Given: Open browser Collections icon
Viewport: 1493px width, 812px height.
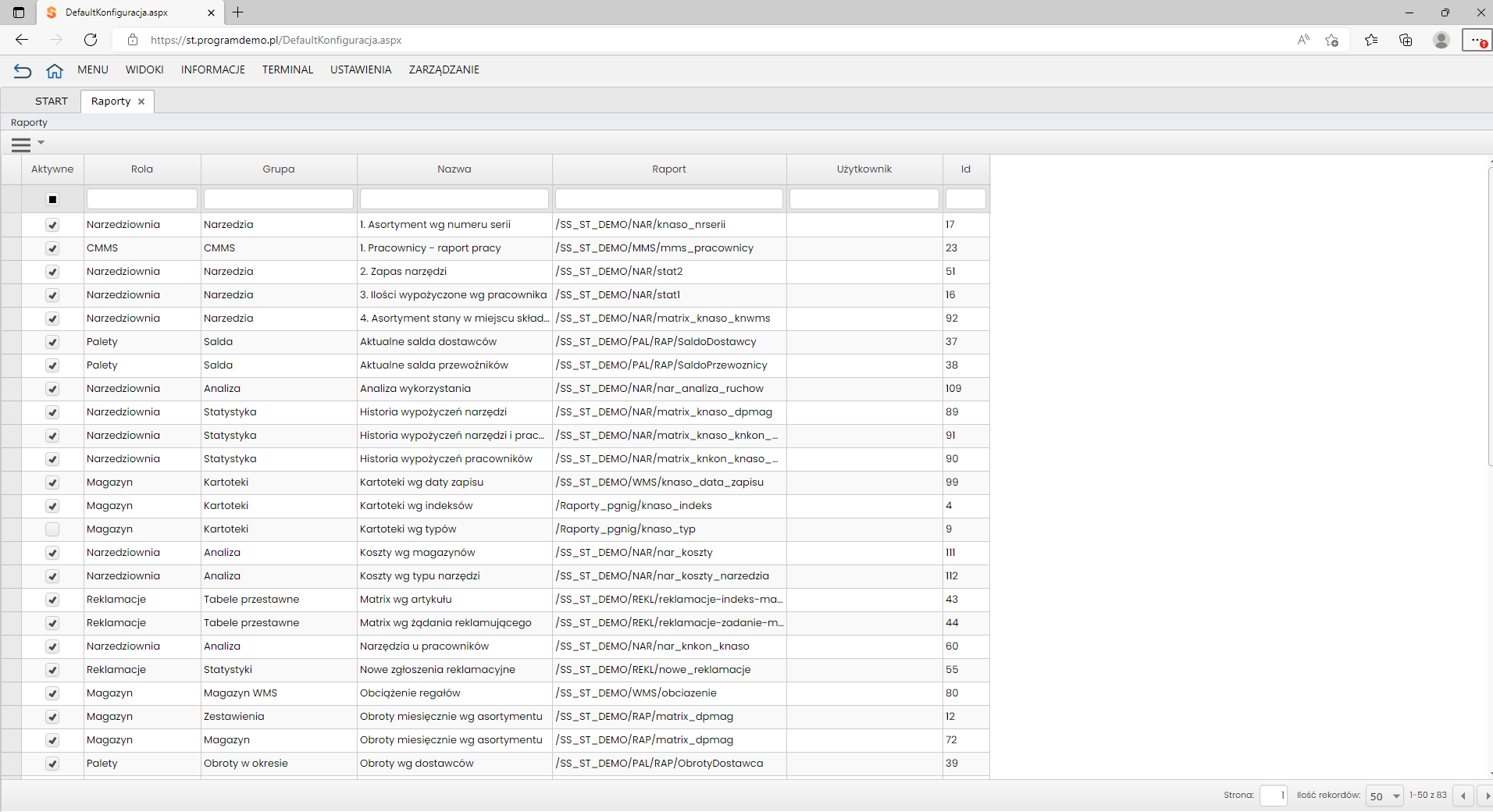Looking at the screenshot, I should (1406, 40).
